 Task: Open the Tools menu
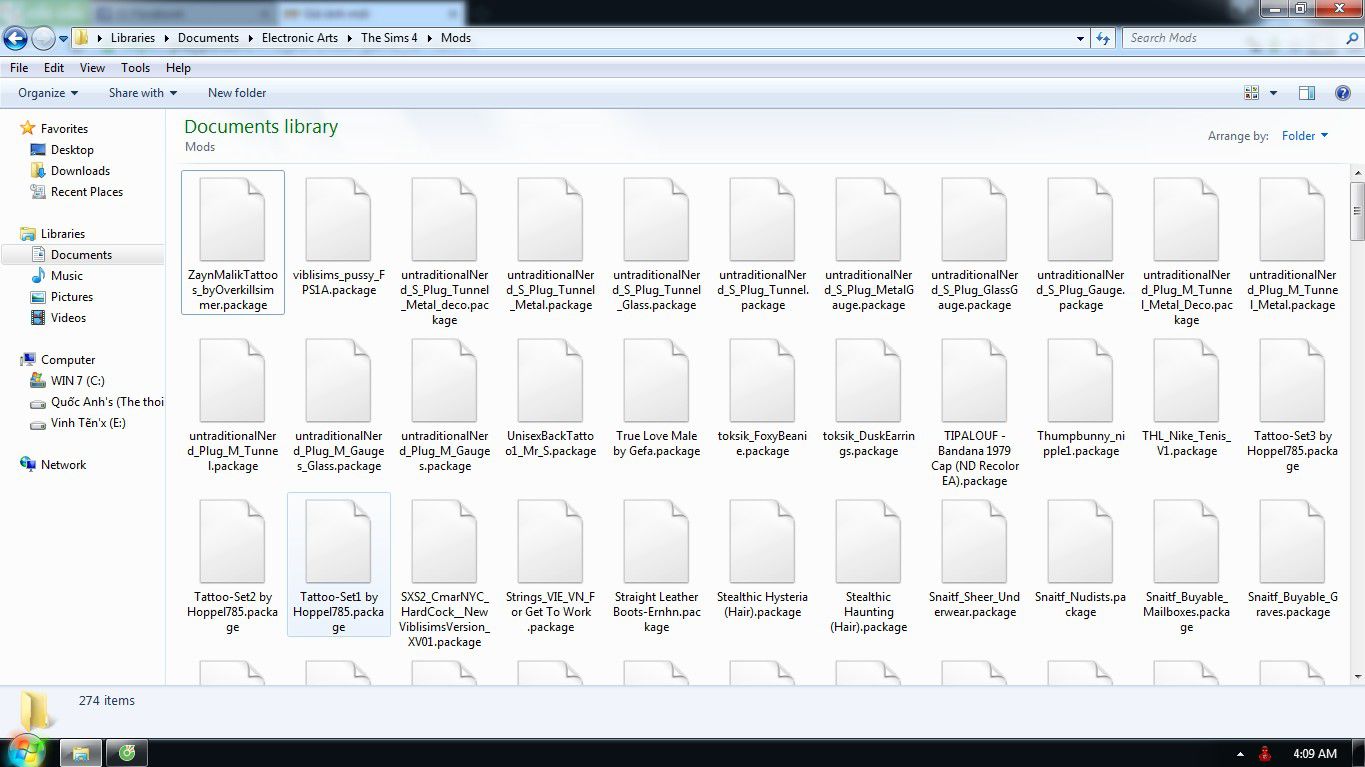point(135,68)
